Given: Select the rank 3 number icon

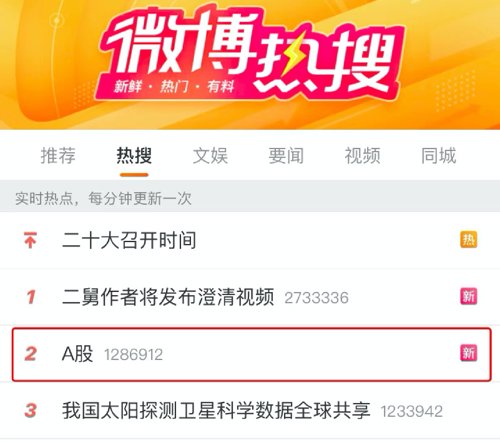Looking at the screenshot, I should tap(31, 410).
